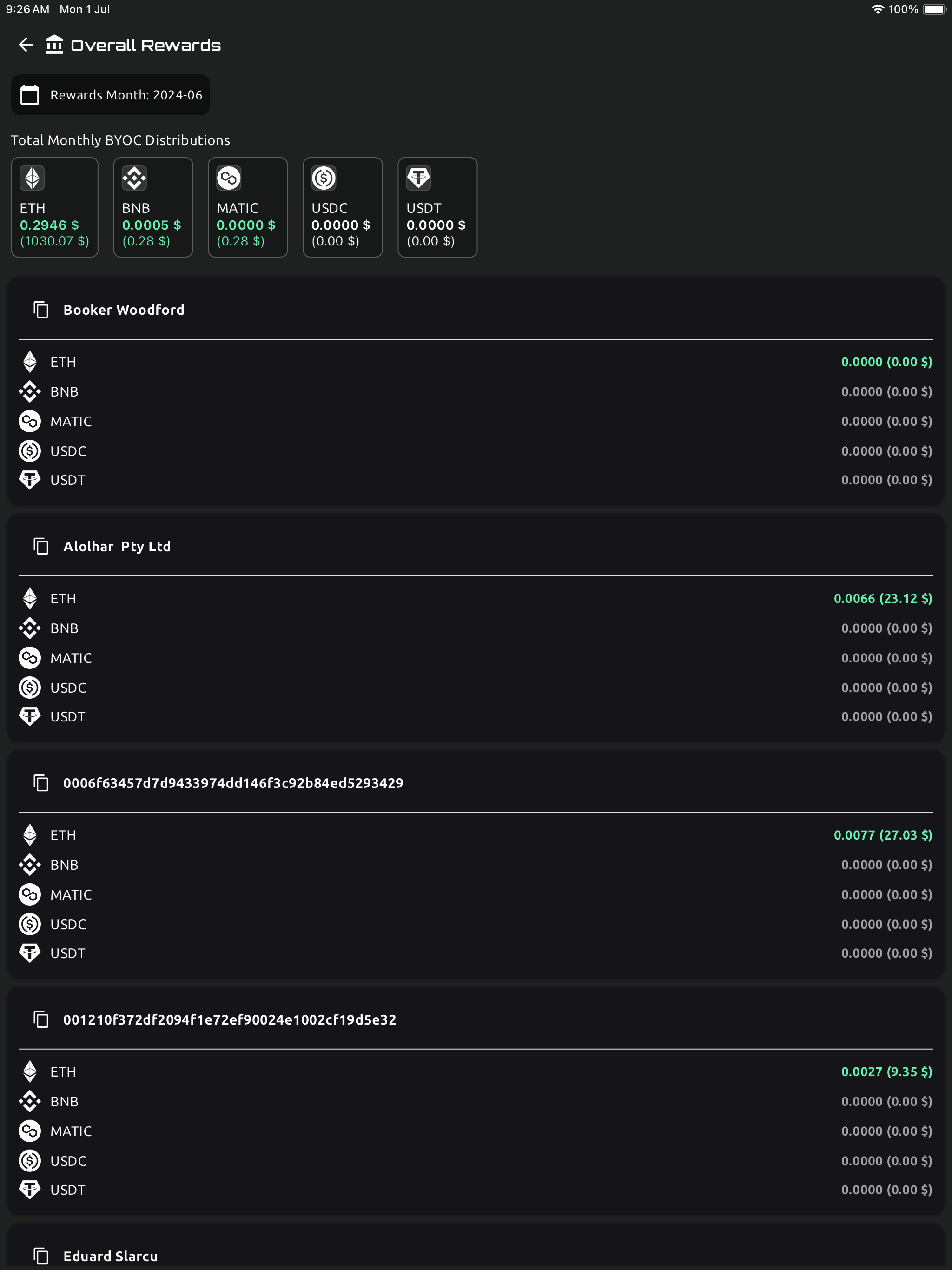Click the Overall Rewards page title
The width and height of the screenshot is (952, 1270).
(146, 46)
